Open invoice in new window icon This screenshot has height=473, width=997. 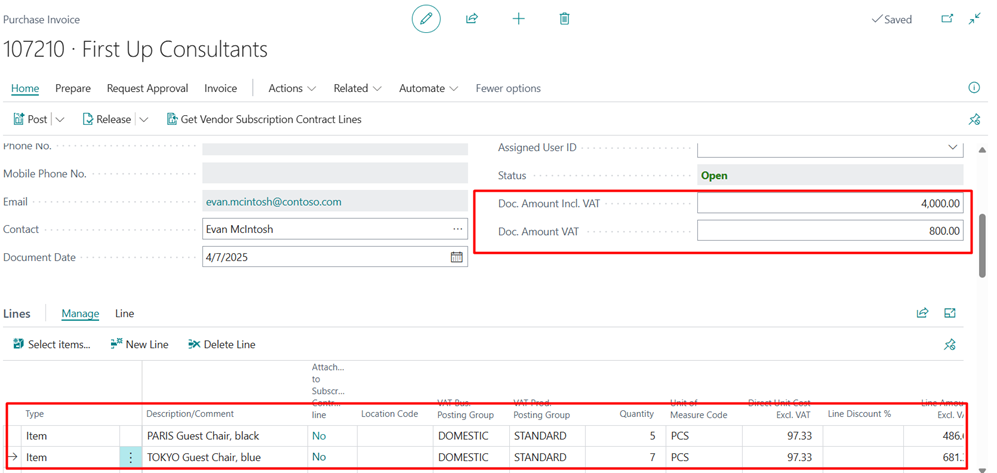(947, 19)
